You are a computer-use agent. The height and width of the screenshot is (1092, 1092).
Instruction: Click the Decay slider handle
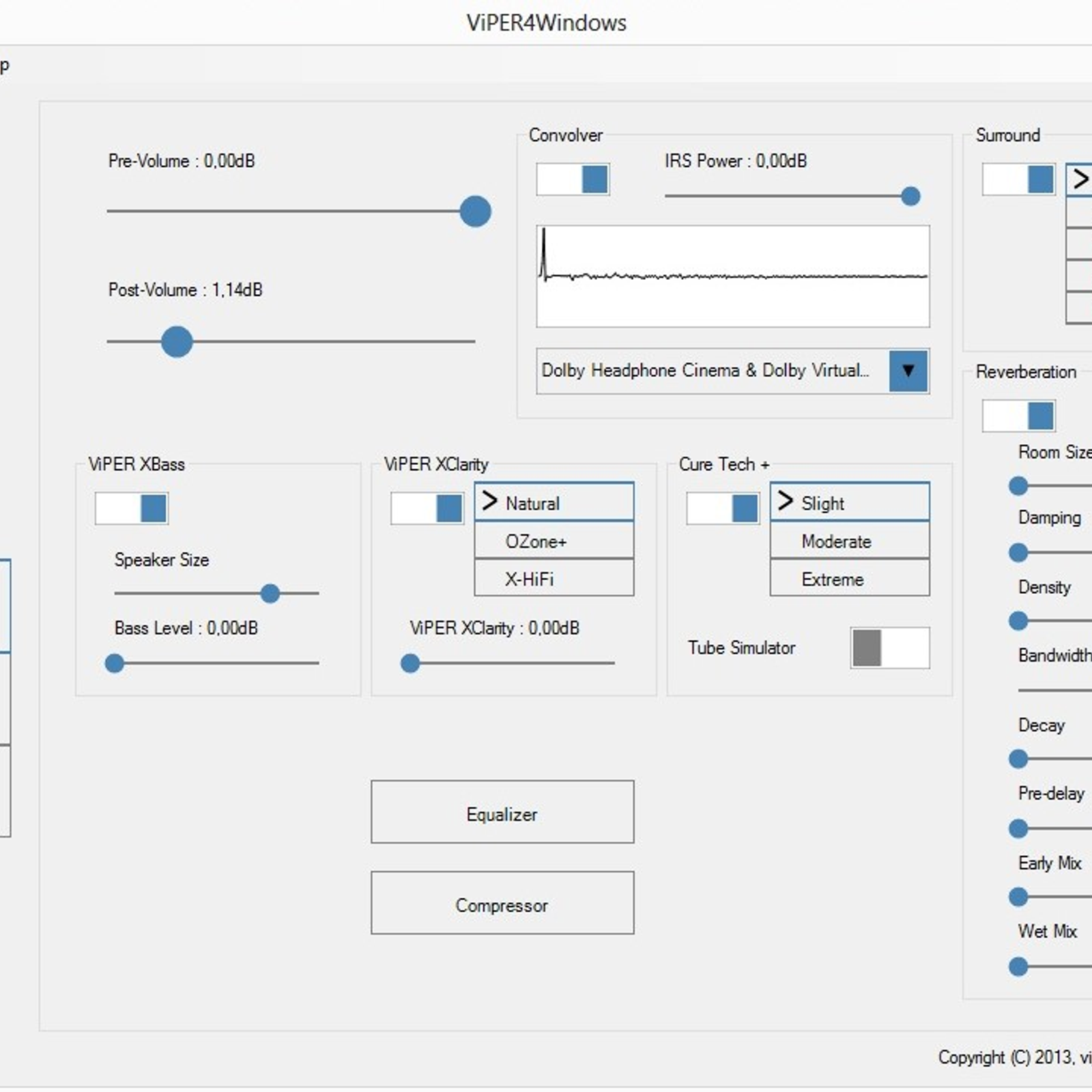pyautogui.click(x=1018, y=759)
